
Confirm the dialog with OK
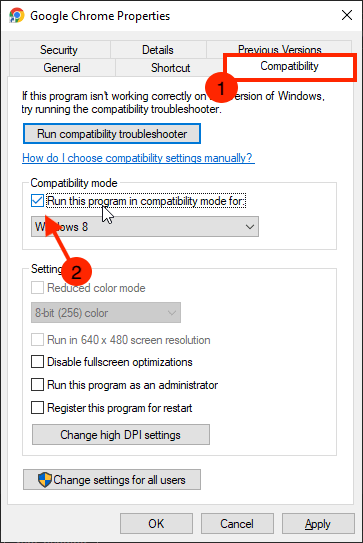156,524
